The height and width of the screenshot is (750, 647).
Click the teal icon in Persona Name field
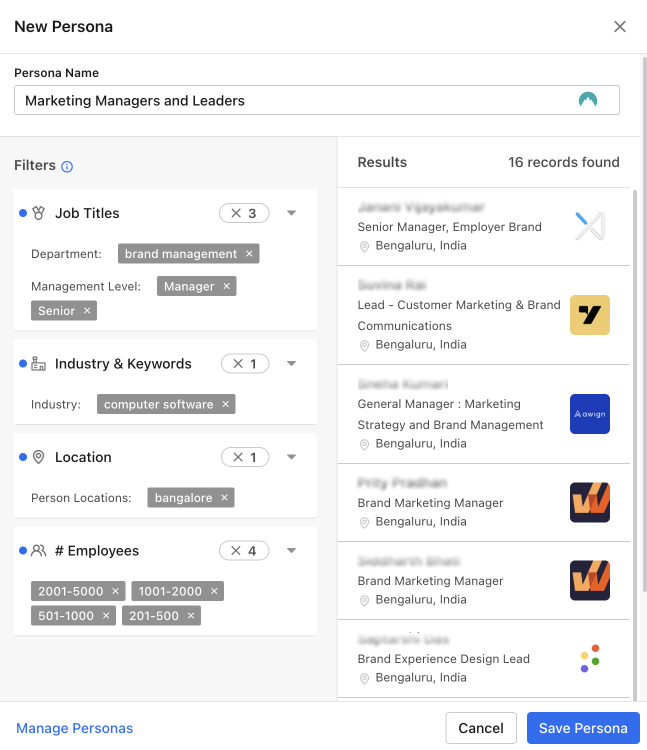point(588,100)
